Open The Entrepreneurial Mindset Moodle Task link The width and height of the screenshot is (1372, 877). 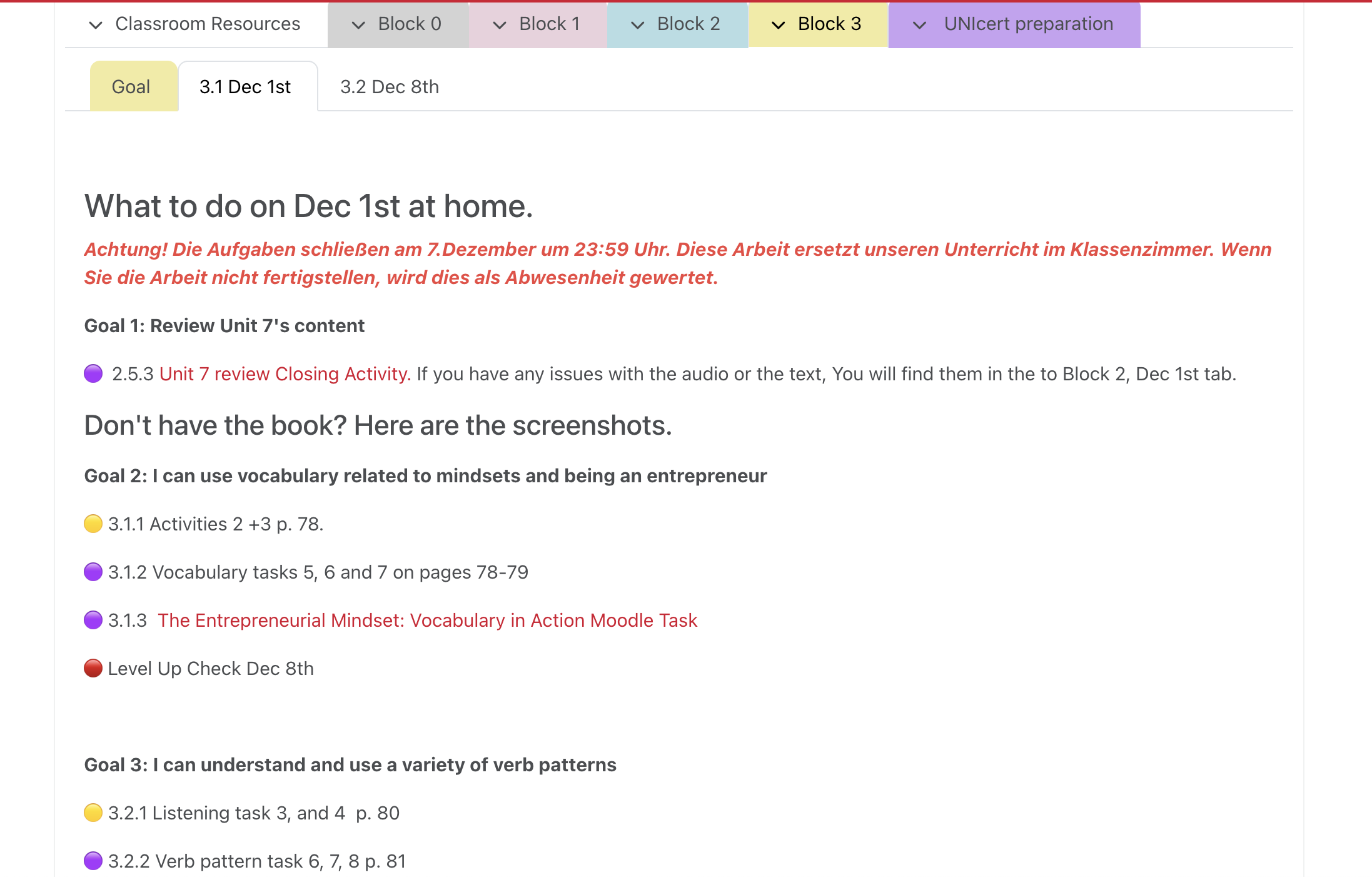point(427,621)
